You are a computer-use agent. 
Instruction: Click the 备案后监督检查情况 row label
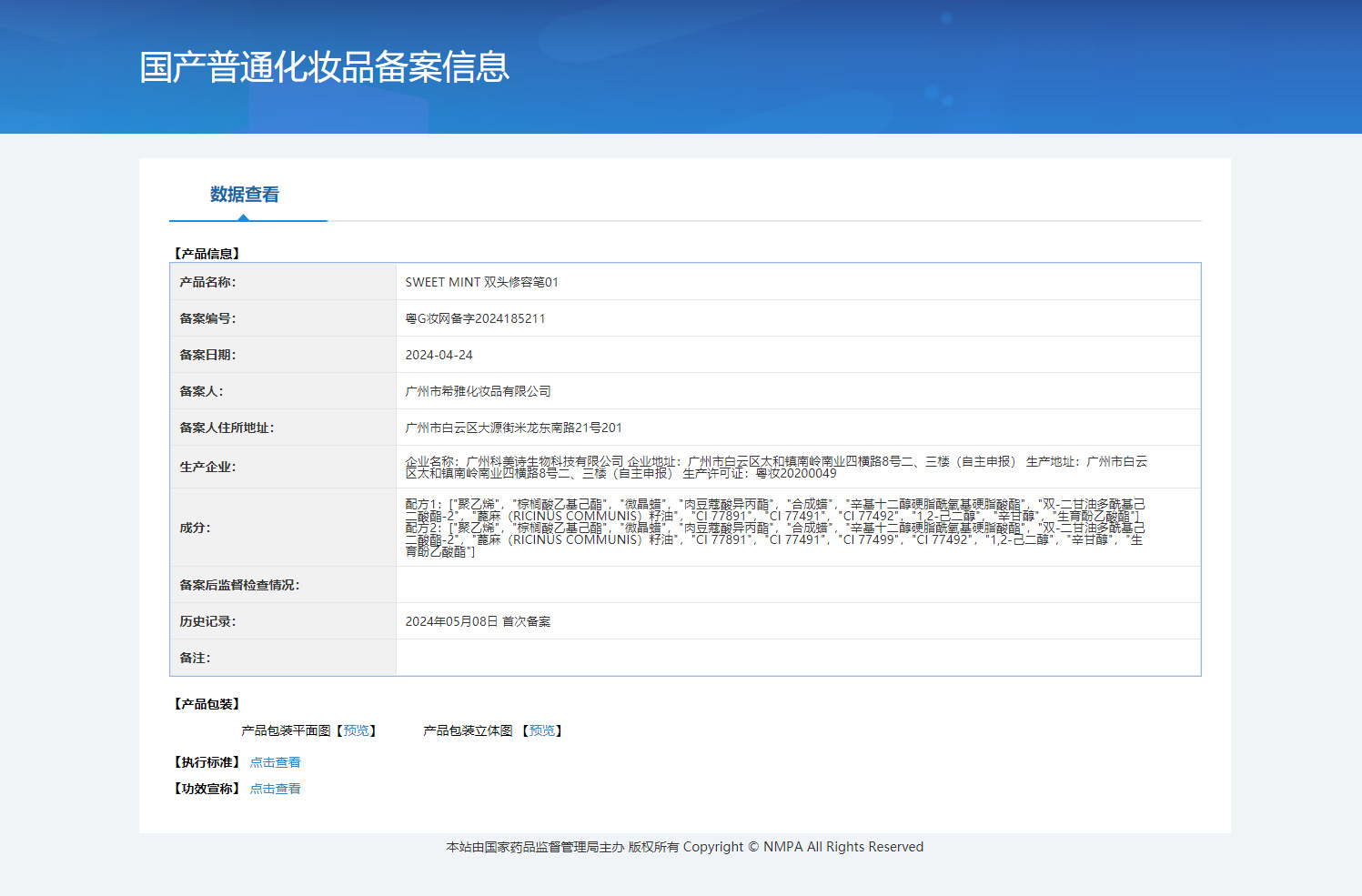click(x=239, y=585)
